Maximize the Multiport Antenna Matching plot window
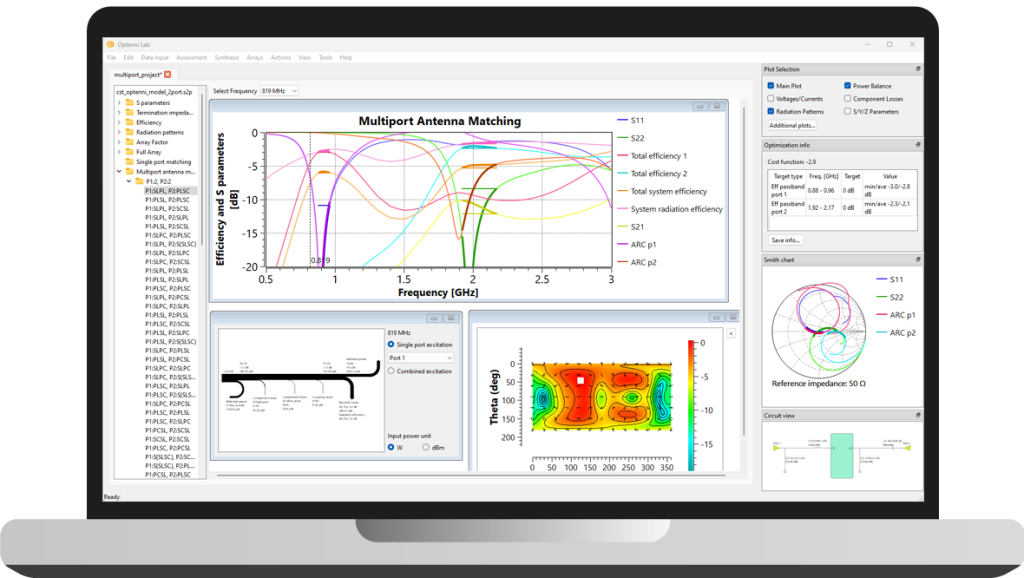The image size is (1024, 578). [x=716, y=106]
